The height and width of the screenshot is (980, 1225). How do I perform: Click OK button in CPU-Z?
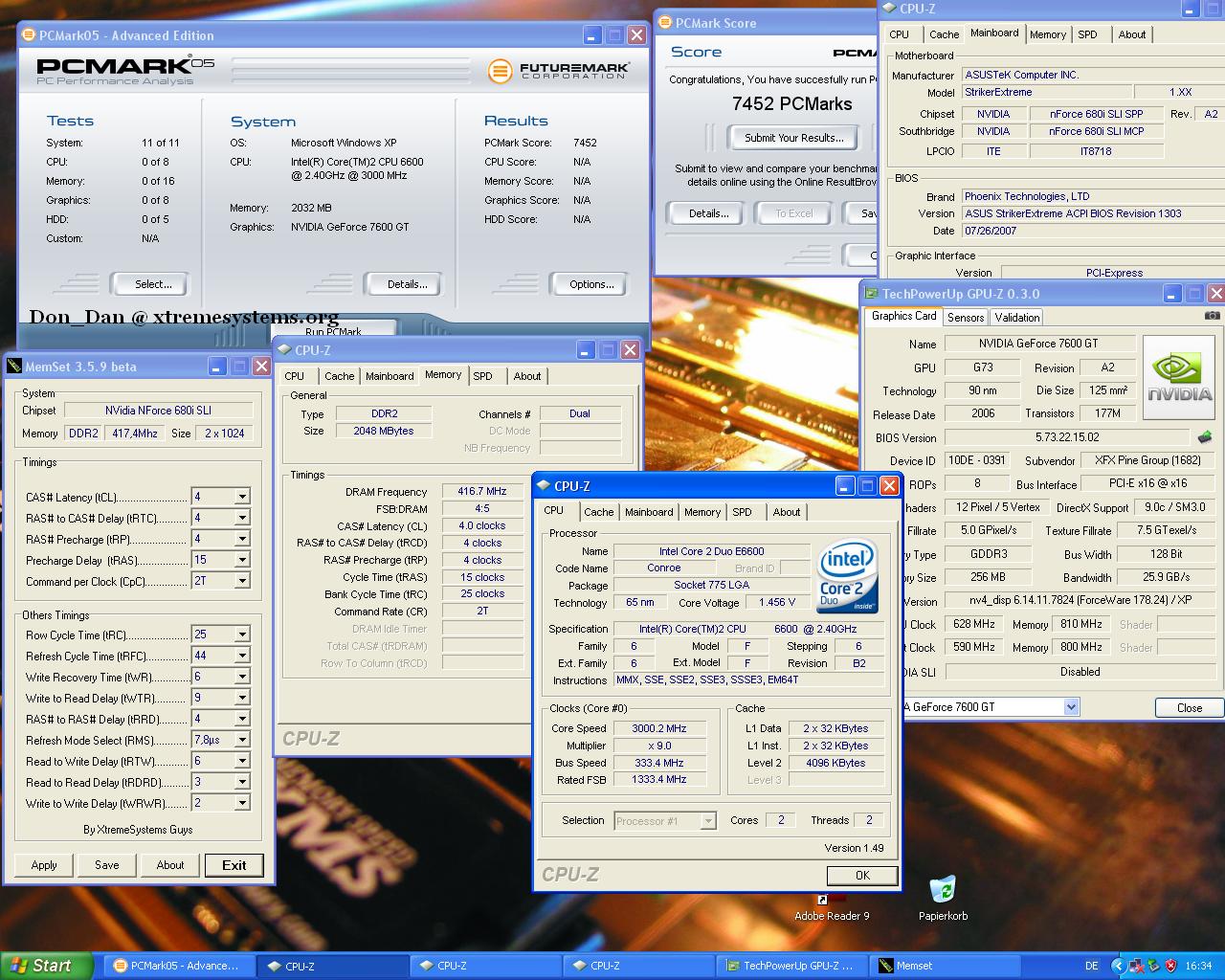coord(862,875)
